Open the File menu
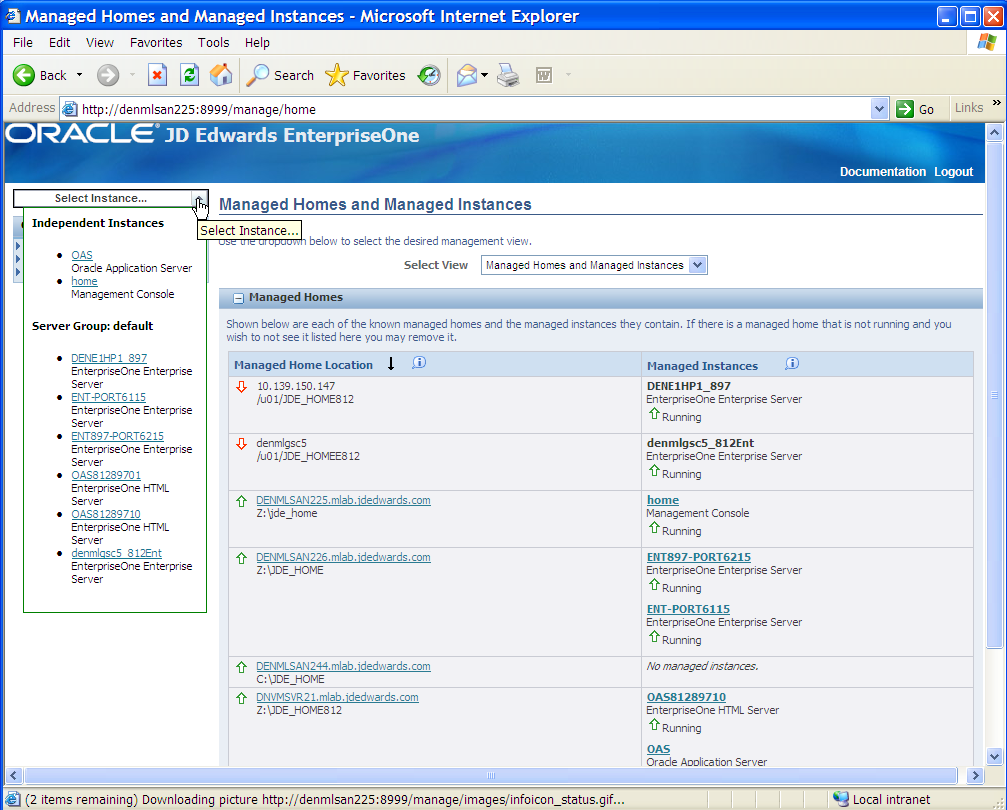This screenshot has height=810, width=1007. click(x=22, y=42)
